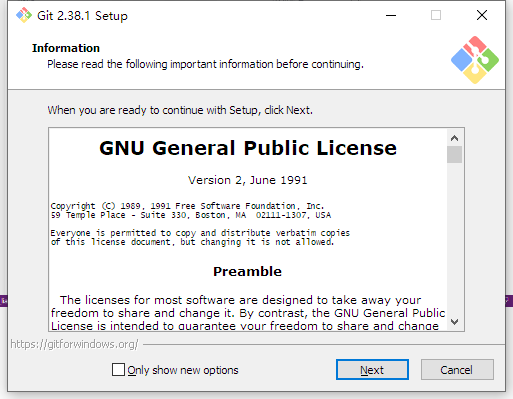Open the gitforwindows.org link
Screen dimensions: 513x399
pyautogui.click(x=74, y=344)
